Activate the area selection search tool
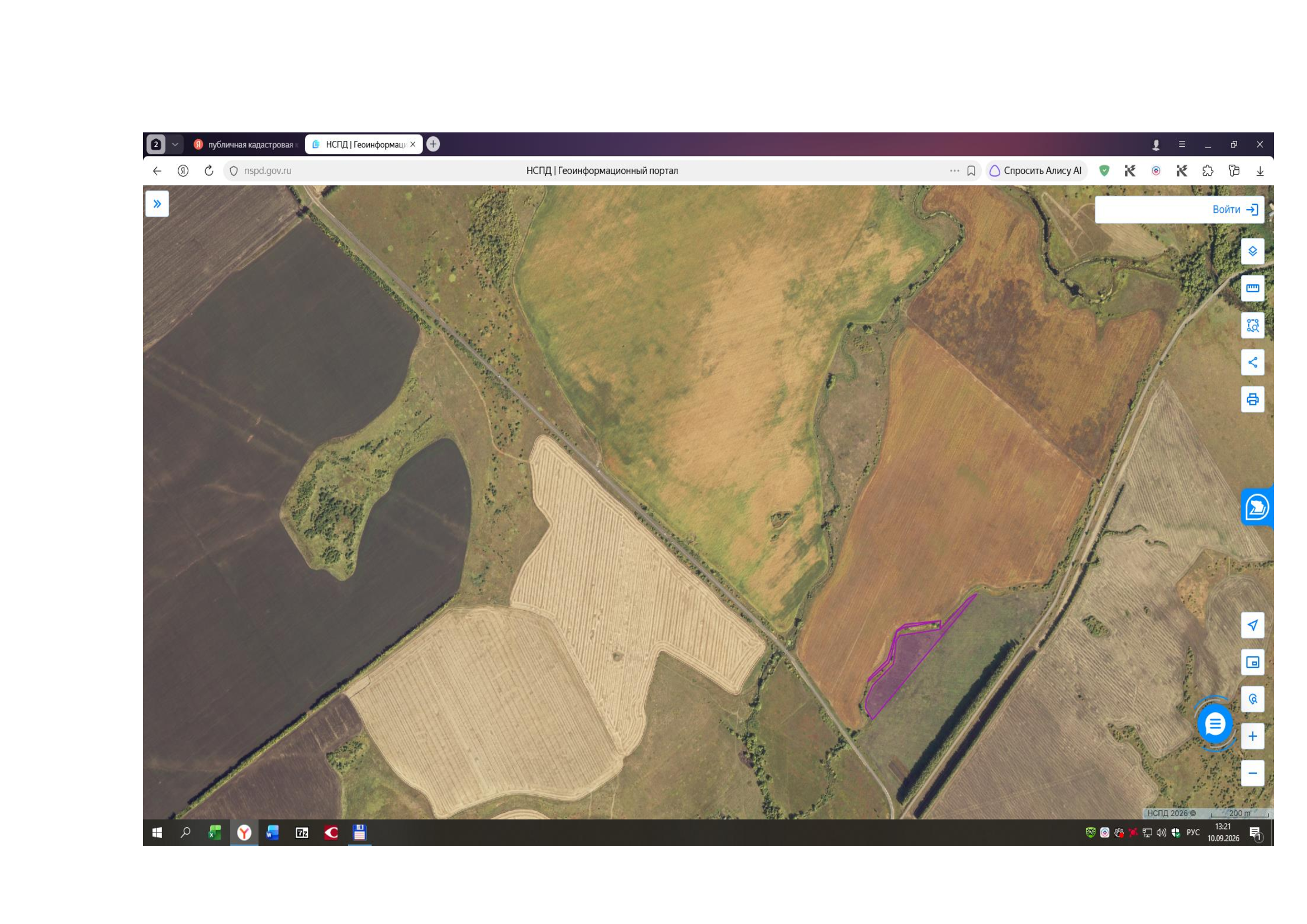 1252,326
